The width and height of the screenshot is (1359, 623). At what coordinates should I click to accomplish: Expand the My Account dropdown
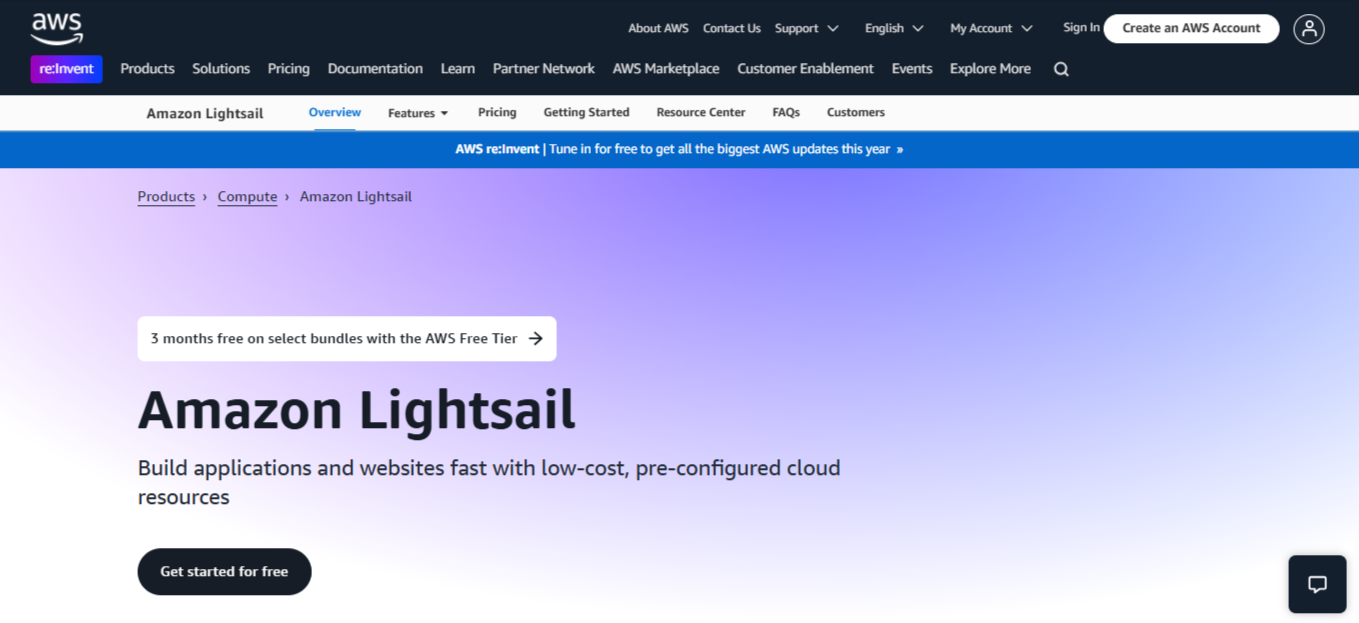click(991, 28)
